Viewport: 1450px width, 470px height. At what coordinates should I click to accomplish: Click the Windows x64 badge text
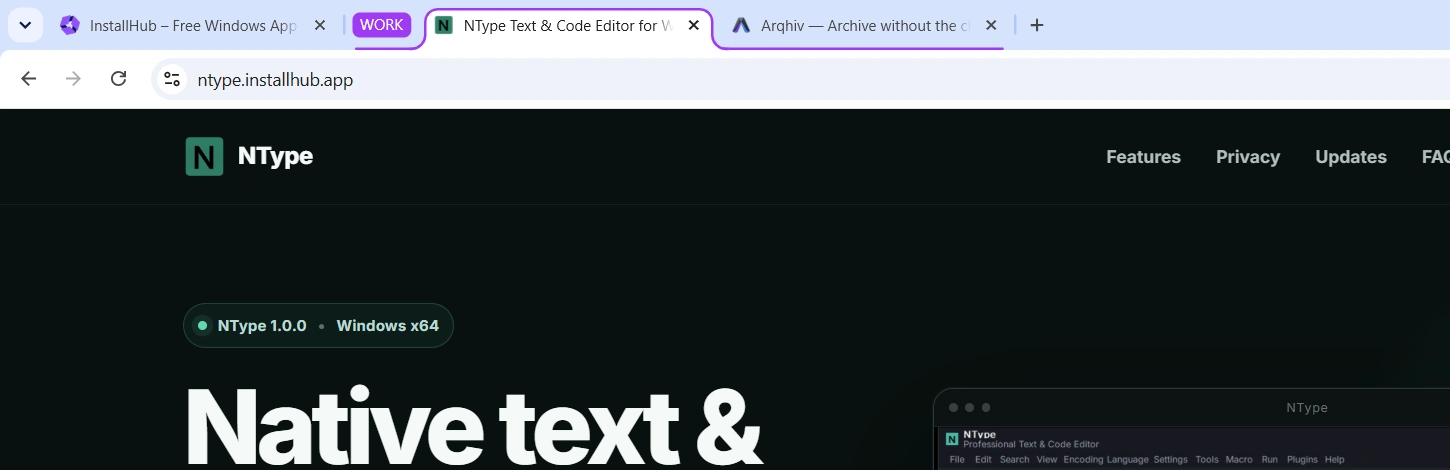point(387,326)
